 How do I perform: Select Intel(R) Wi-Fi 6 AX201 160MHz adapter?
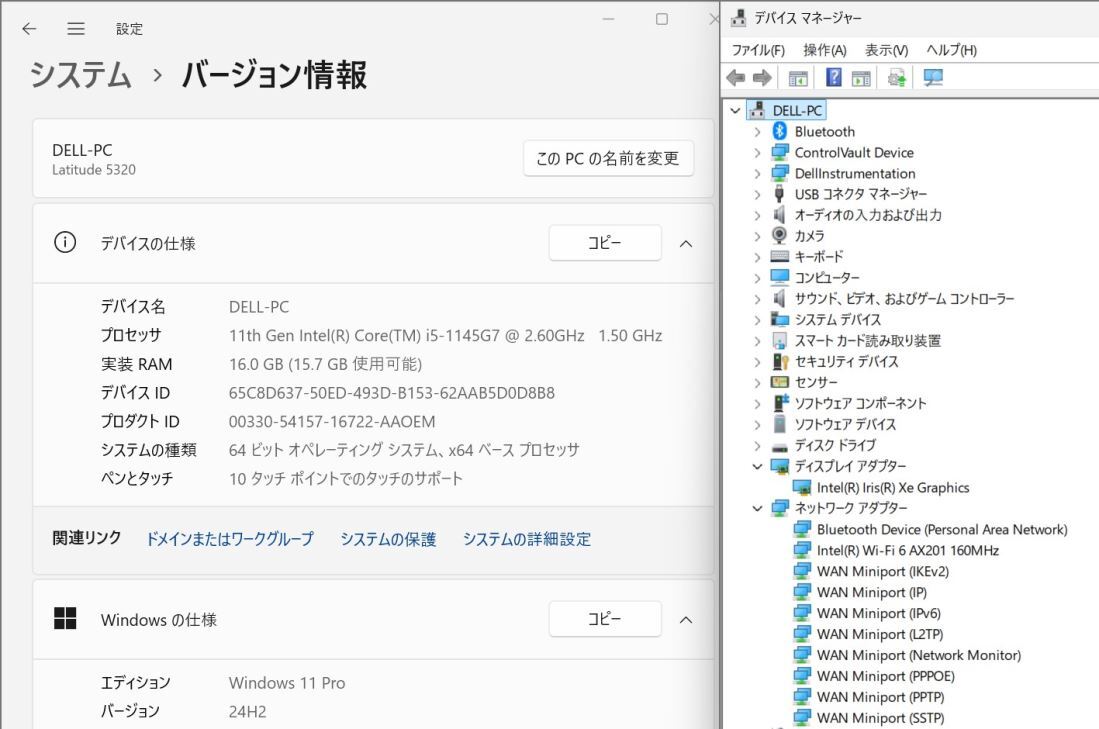point(908,551)
